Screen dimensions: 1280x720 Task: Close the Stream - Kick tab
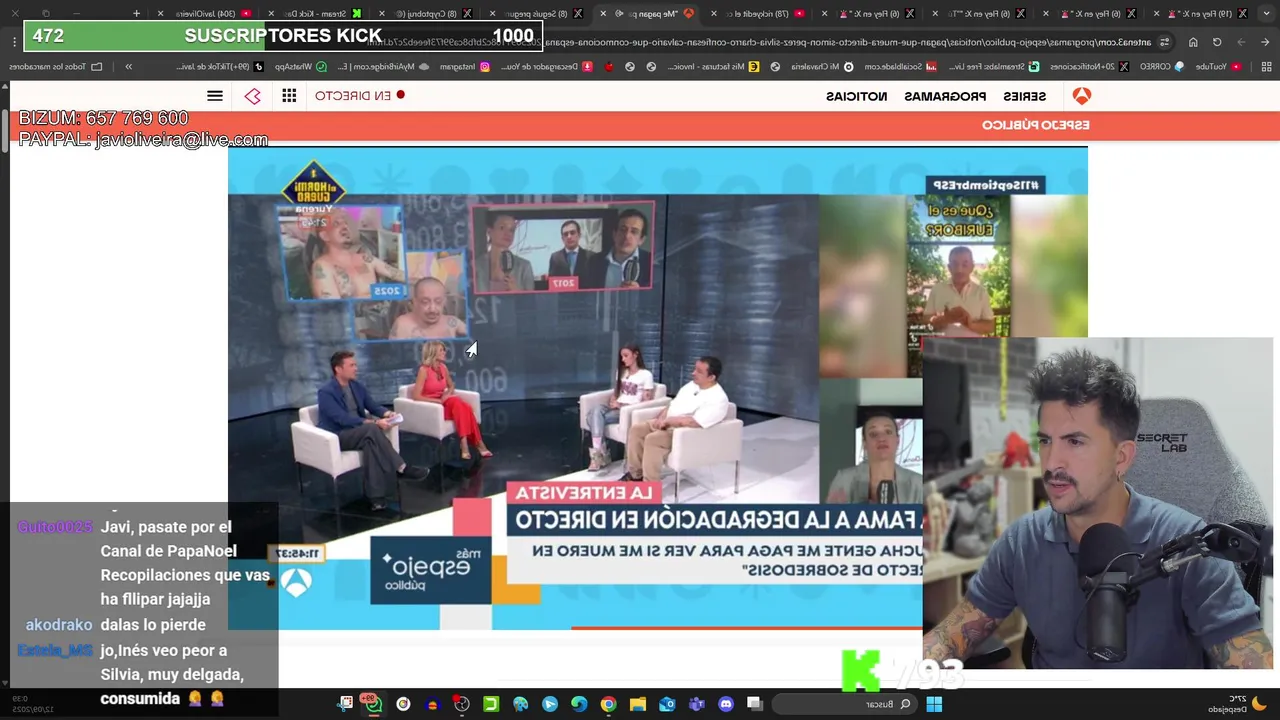coord(272,14)
